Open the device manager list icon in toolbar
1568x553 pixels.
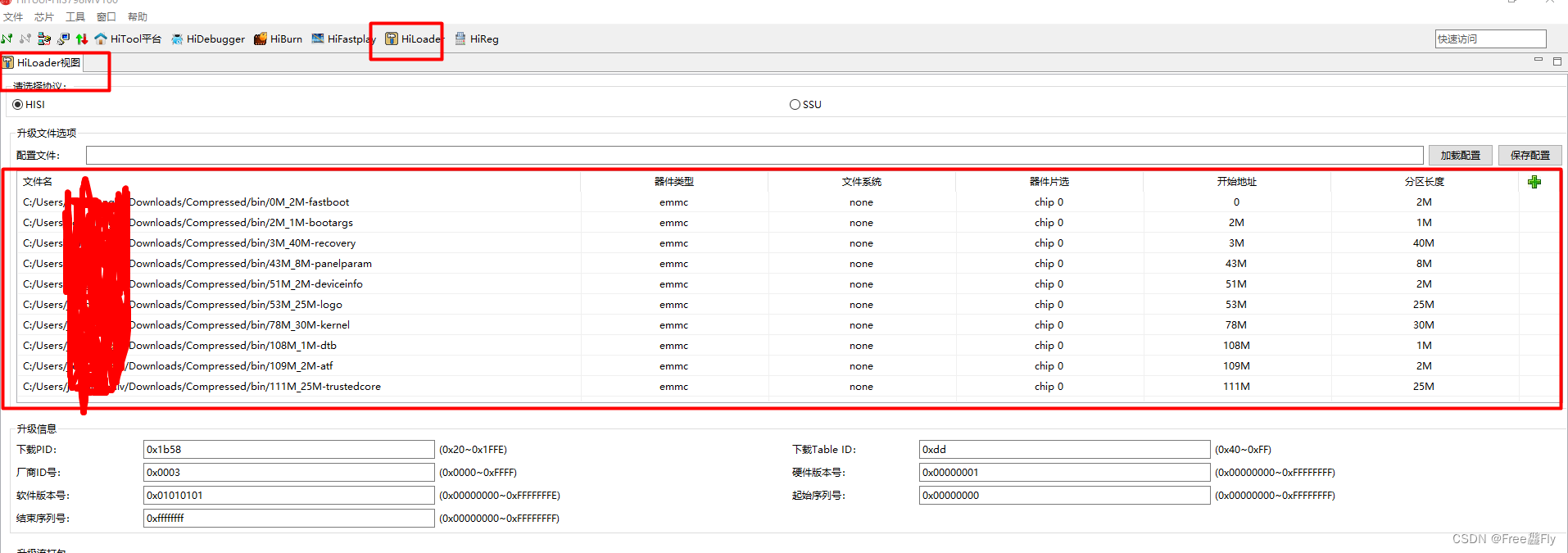[x=44, y=39]
